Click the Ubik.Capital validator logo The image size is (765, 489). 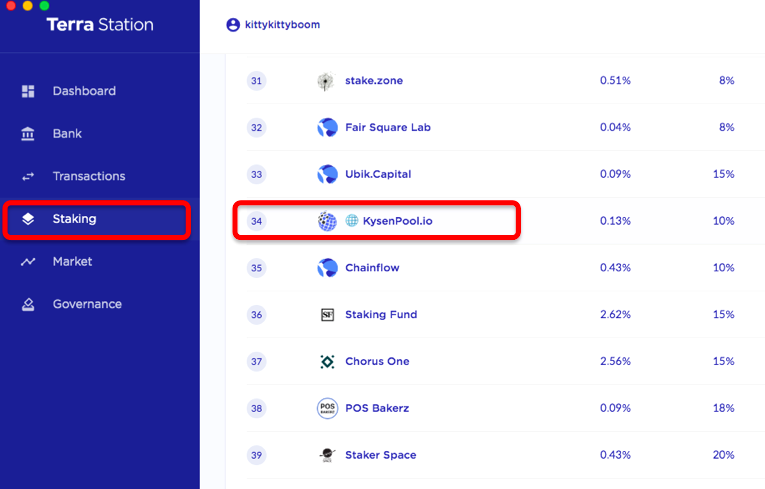click(x=327, y=174)
